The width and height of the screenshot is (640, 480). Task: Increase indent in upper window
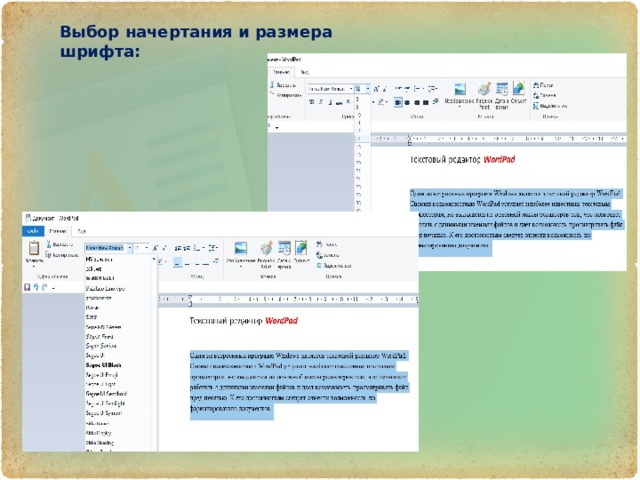pyautogui.click(x=407, y=89)
